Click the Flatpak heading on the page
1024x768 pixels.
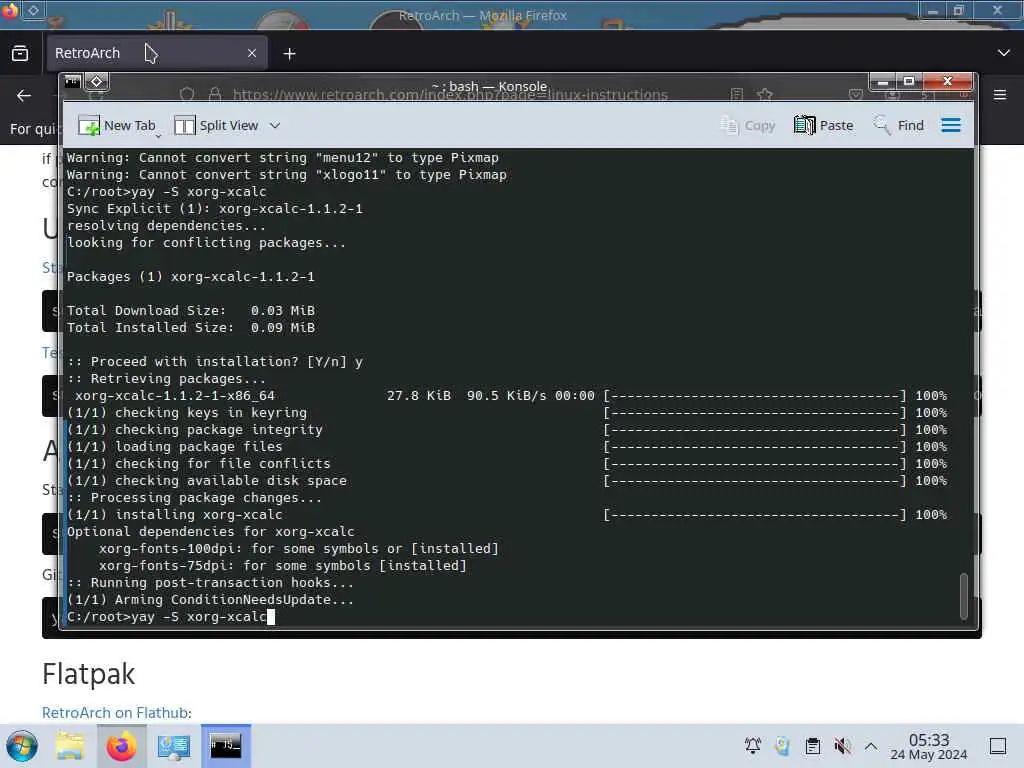pos(89,674)
